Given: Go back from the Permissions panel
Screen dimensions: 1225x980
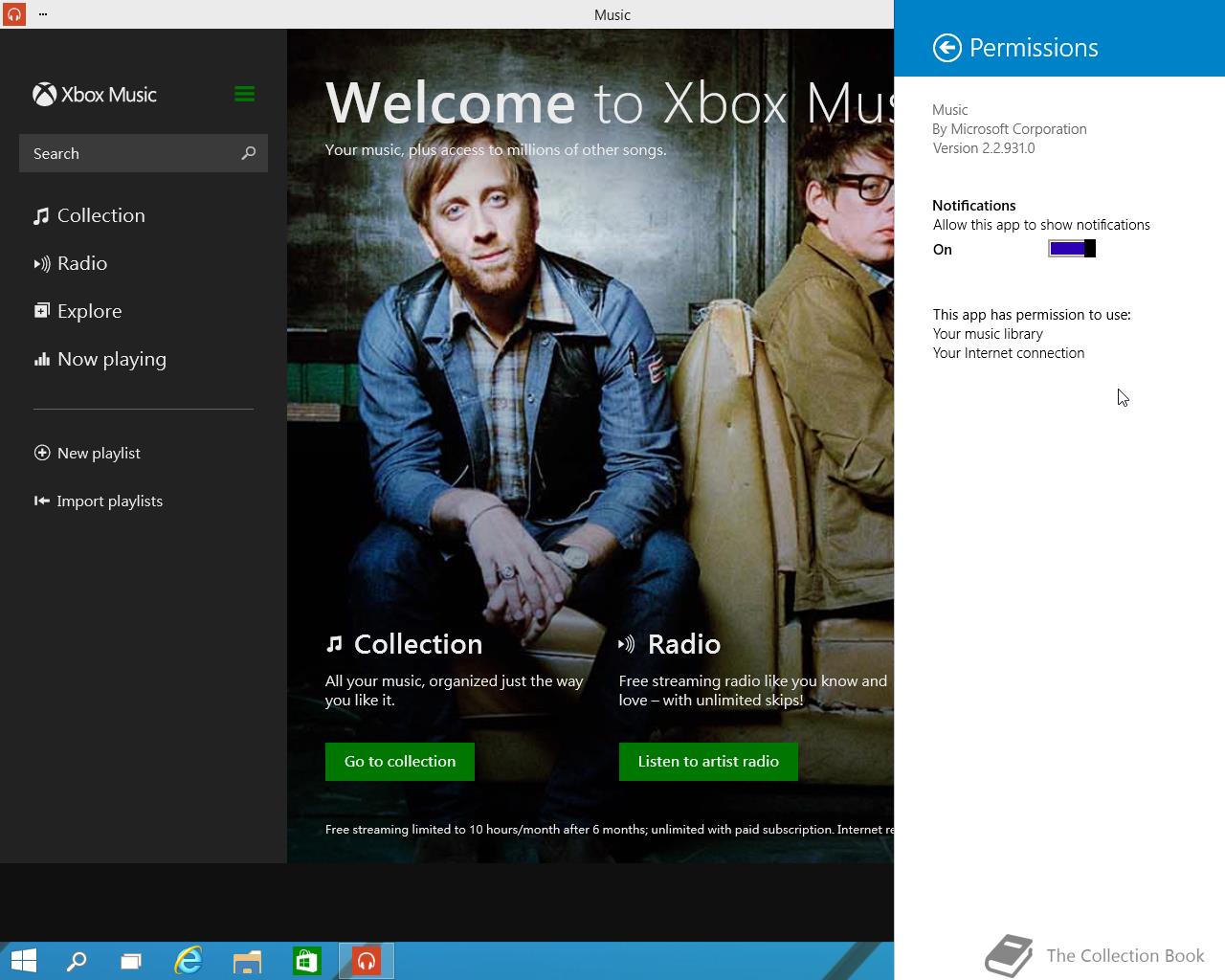Looking at the screenshot, I should pyautogui.click(x=947, y=48).
